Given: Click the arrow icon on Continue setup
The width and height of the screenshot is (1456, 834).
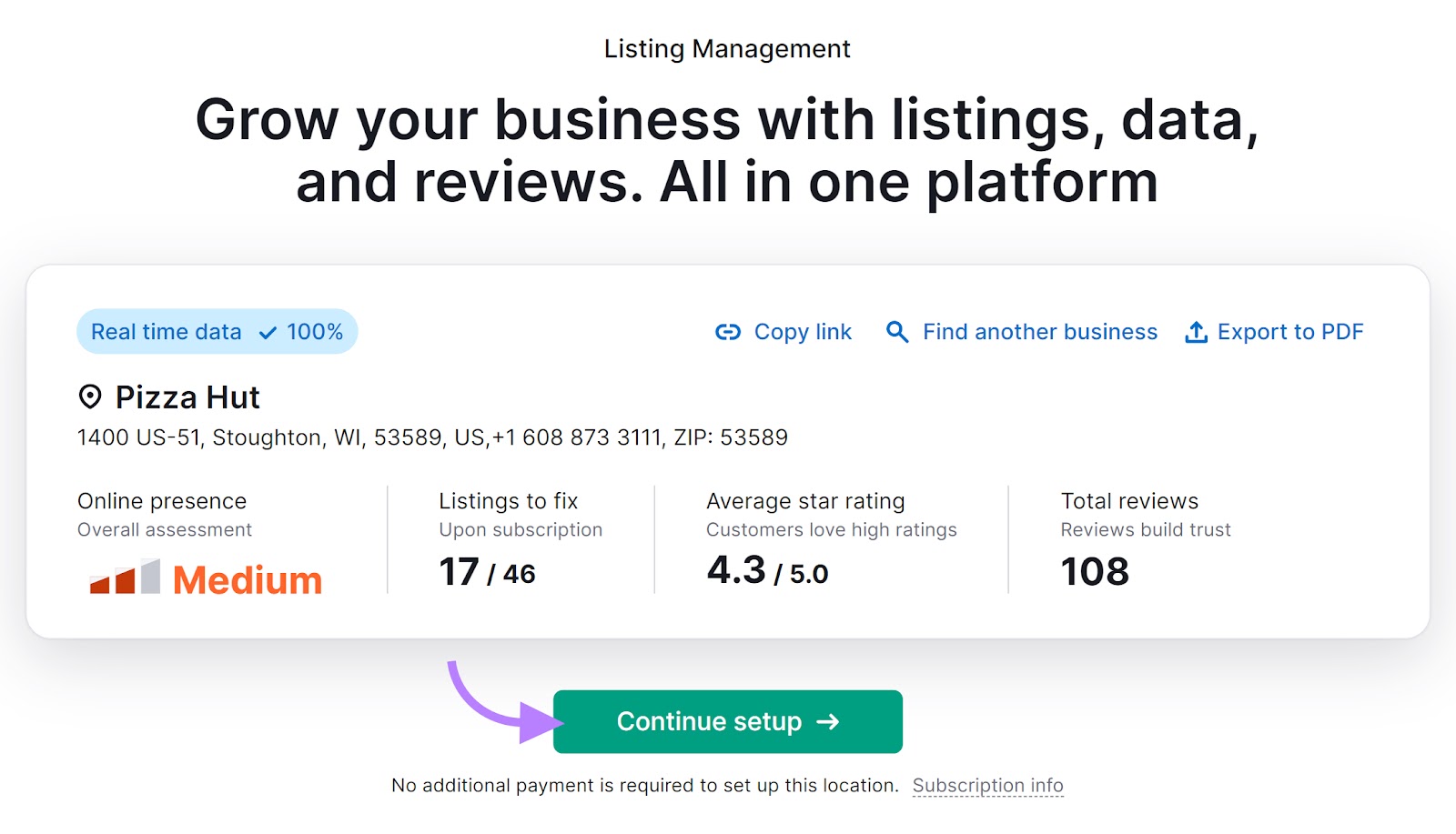Looking at the screenshot, I should click(828, 722).
